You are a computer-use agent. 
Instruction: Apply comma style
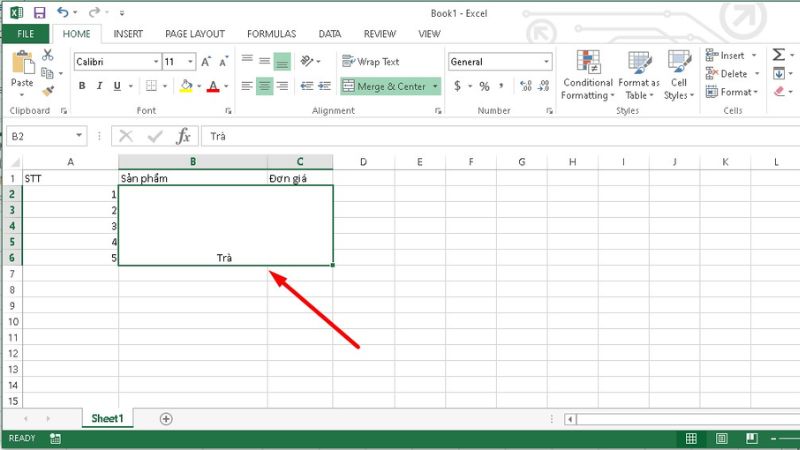click(502, 86)
